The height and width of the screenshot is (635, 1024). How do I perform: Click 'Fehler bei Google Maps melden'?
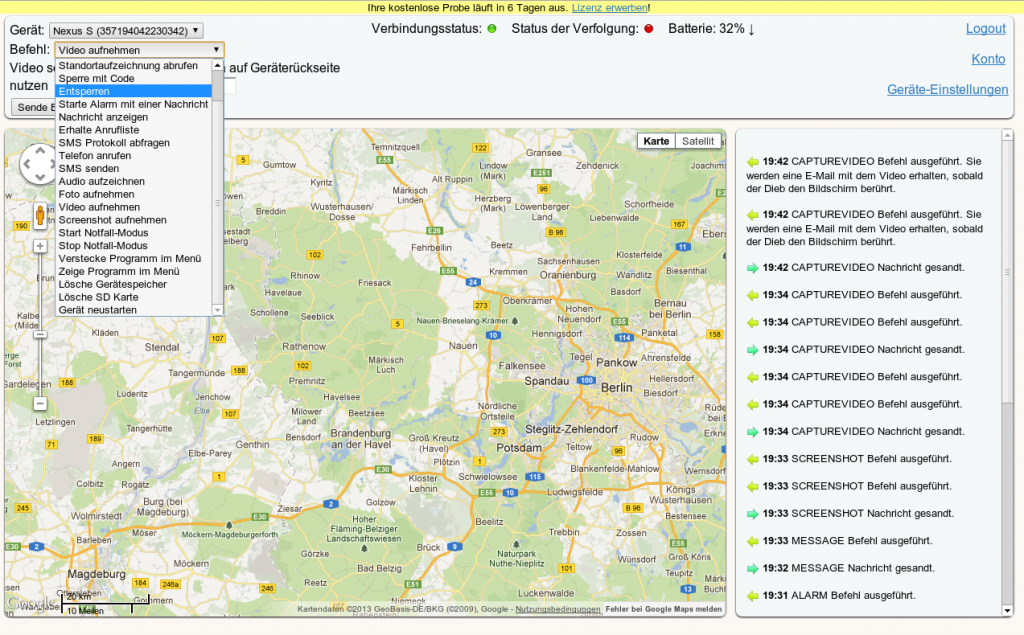pyautogui.click(x=664, y=609)
